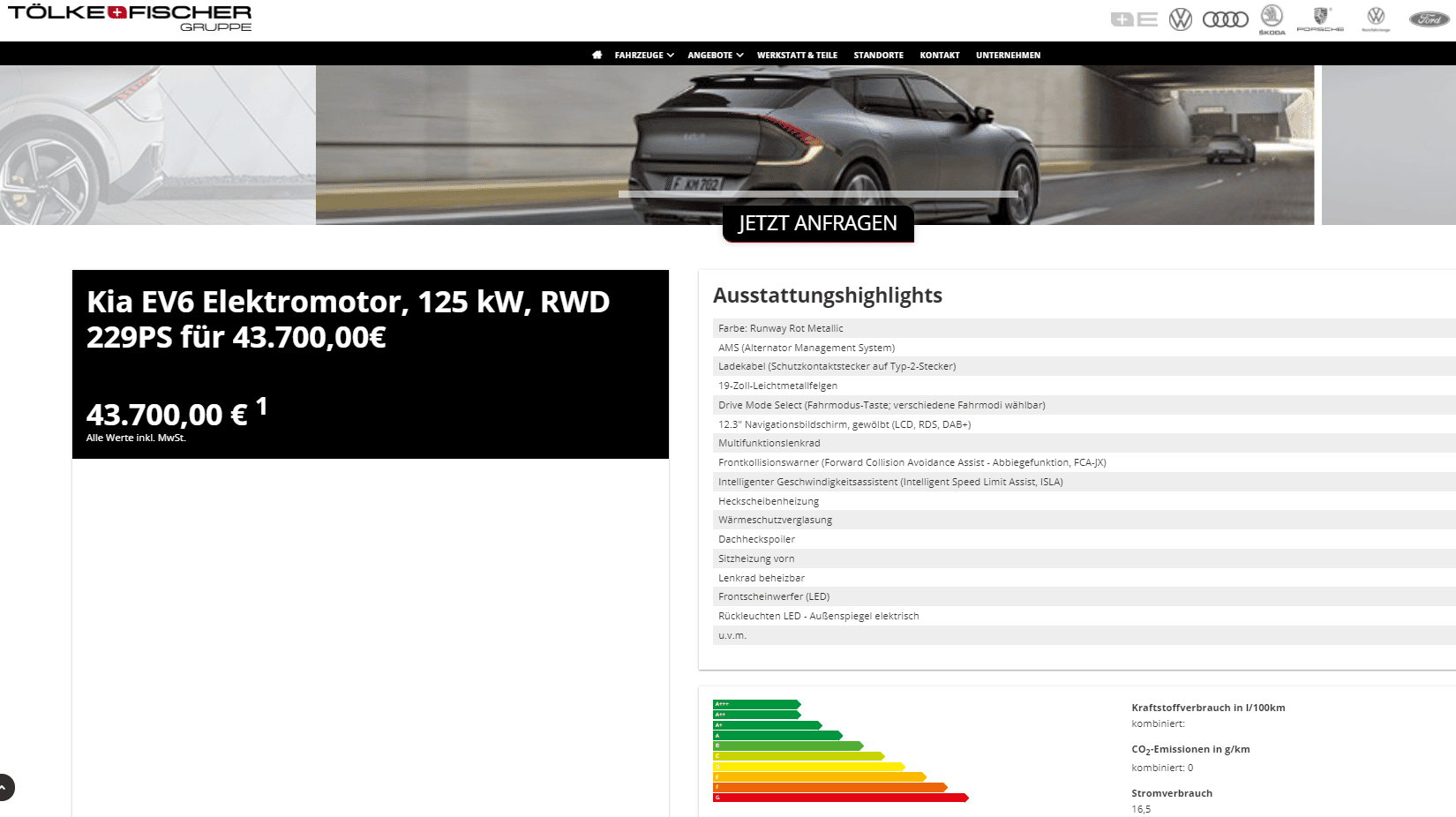The width and height of the screenshot is (1456, 817).
Task: Expand the Fahrzeuge menu
Action: click(x=644, y=55)
